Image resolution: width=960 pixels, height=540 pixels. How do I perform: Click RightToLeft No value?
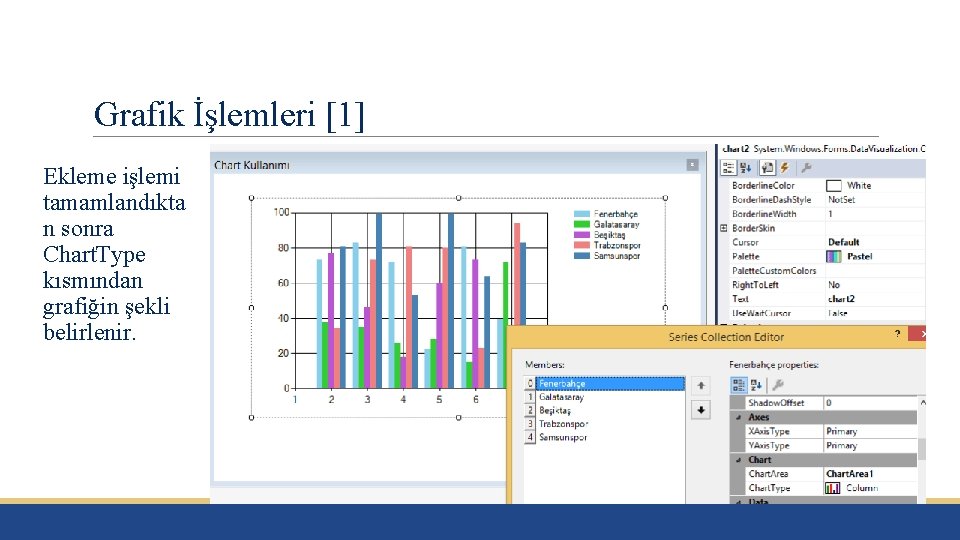[x=876, y=285]
